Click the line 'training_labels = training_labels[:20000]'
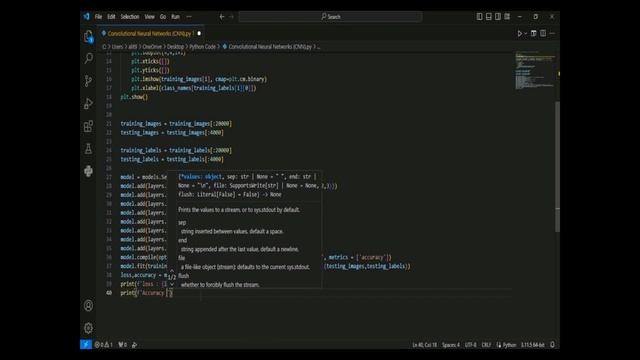640x360 pixels. pyautogui.click(x=176, y=151)
